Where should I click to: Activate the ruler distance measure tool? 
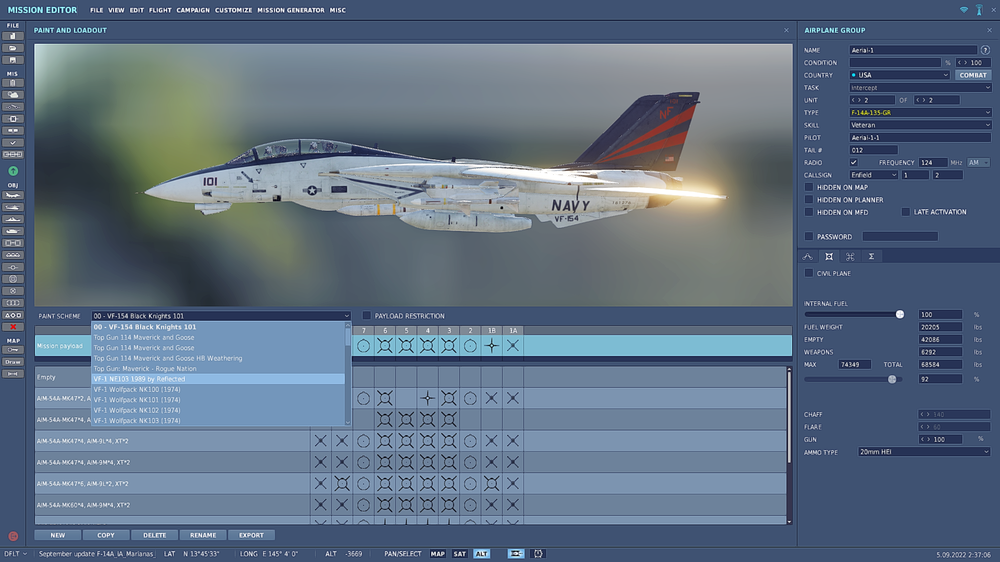coord(13,374)
